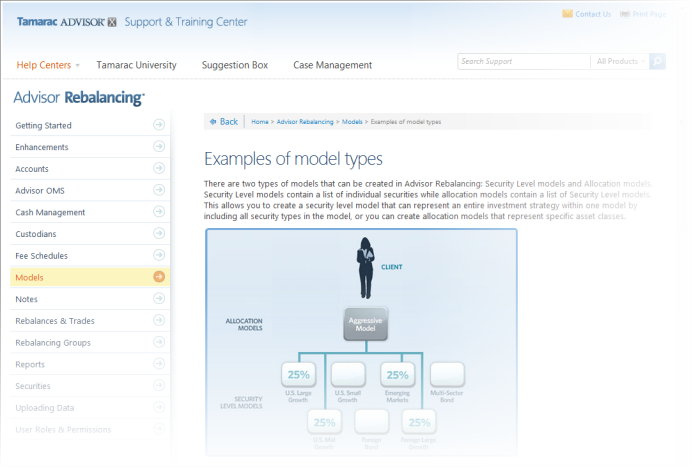
Task: Click the Print Page printer icon
Action: pyautogui.click(x=624, y=14)
